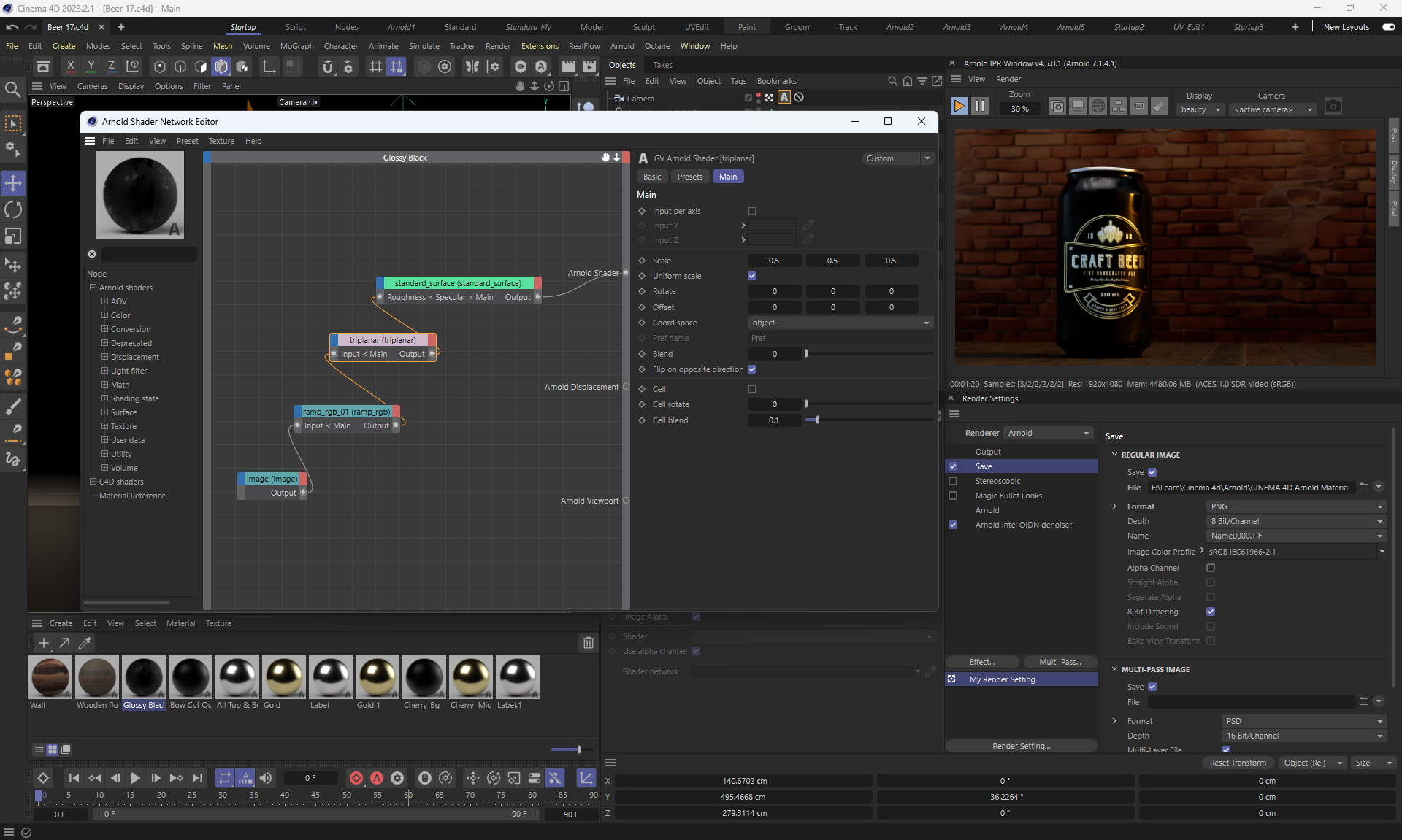Pause the Arnold IPR render
This screenshot has height=840, width=1402.
point(980,107)
